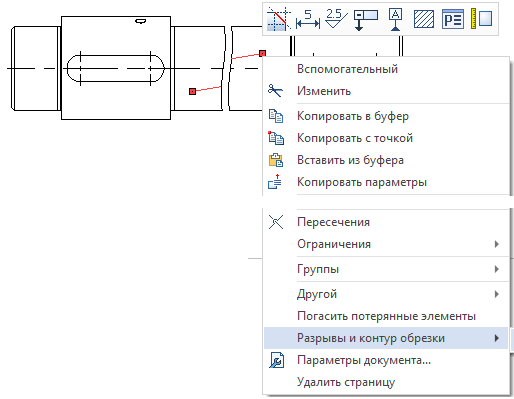Select the construction line tool icon

coord(278,19)
